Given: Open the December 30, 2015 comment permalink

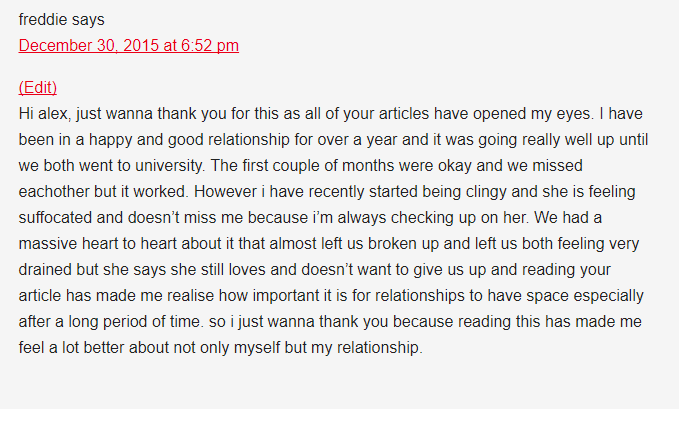Looking at the screenshot, I should tap(129, 45).
